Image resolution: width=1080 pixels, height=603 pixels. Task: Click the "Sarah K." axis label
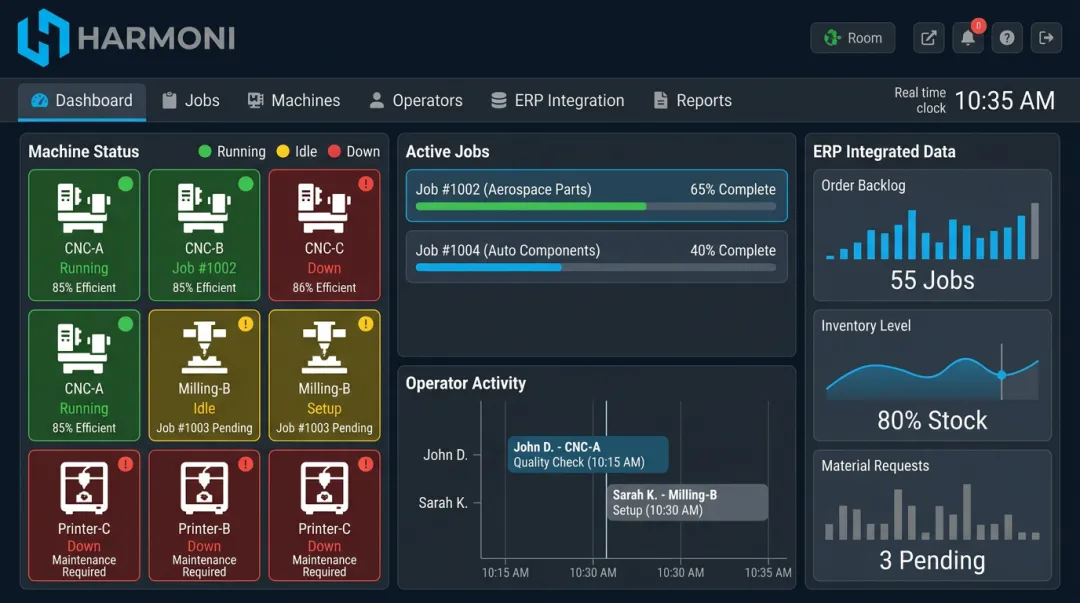pyautogui.click(x=443, y=503)
